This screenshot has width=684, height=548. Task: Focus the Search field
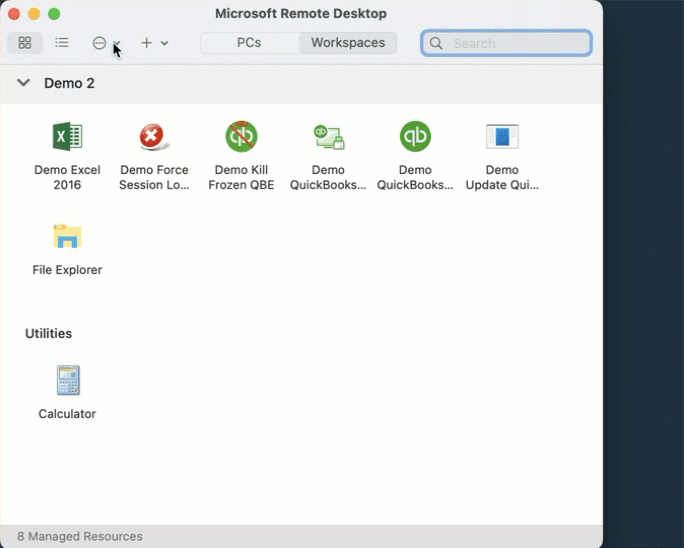[x=506, y=43]
